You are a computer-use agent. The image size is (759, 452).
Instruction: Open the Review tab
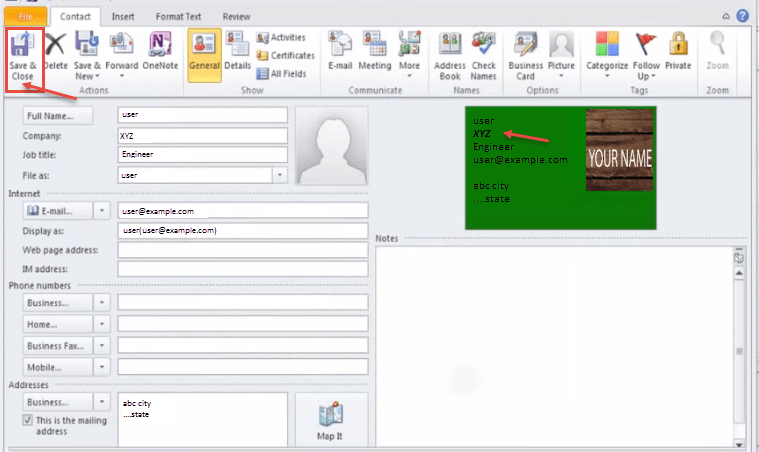click(236, 16)
